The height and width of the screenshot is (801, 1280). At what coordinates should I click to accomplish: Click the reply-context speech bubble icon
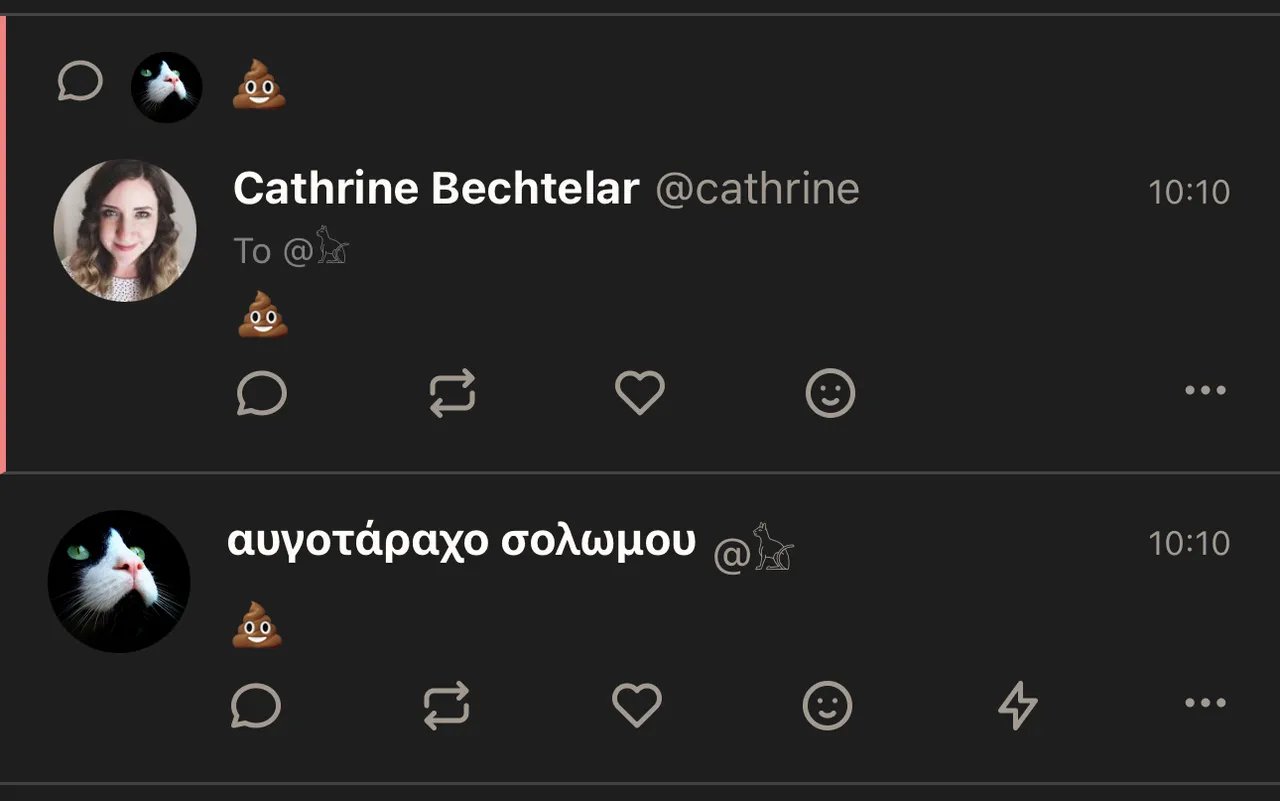(80, 81)
